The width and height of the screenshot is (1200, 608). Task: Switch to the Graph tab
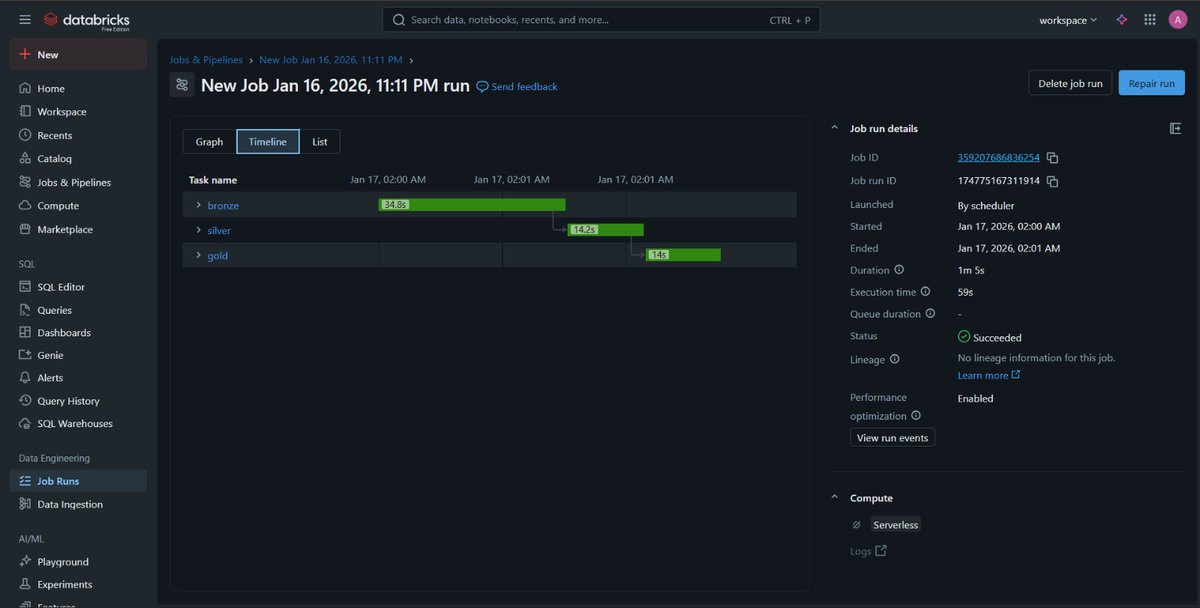[209, 142]
